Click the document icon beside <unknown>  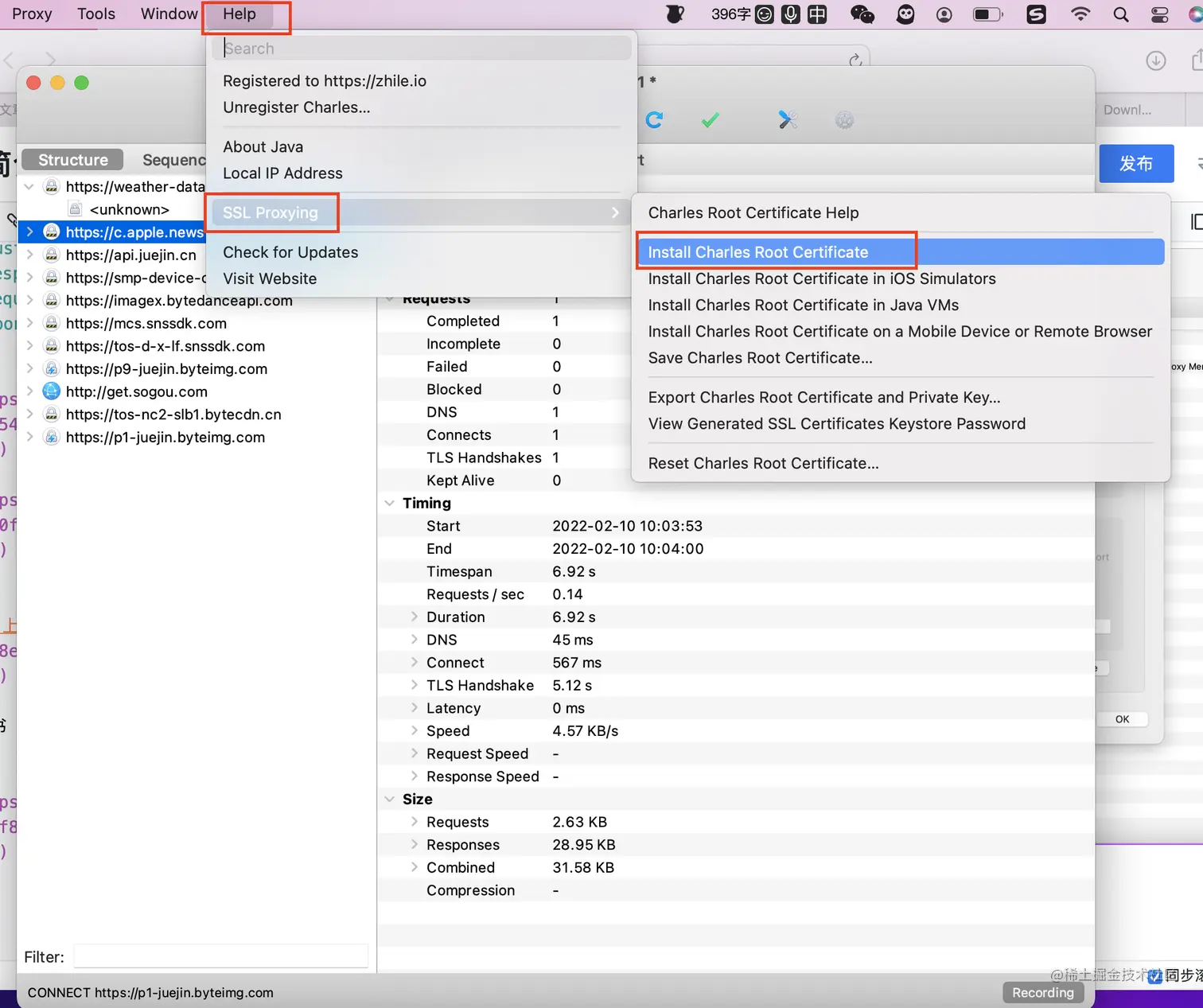[x=75, y=209]
